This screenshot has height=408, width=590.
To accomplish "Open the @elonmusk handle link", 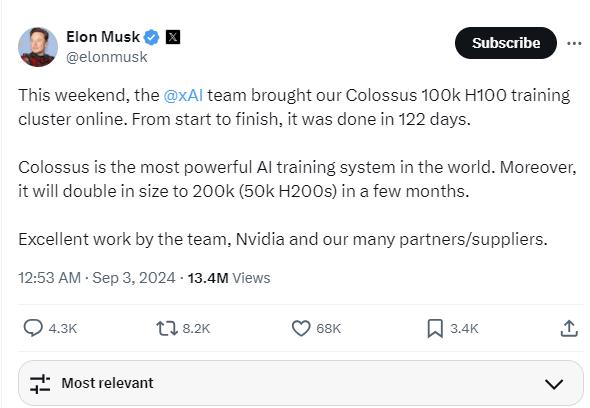I will (107, 57).
